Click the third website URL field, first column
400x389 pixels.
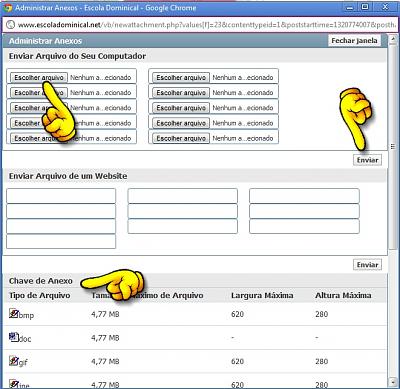coord(61,226)
